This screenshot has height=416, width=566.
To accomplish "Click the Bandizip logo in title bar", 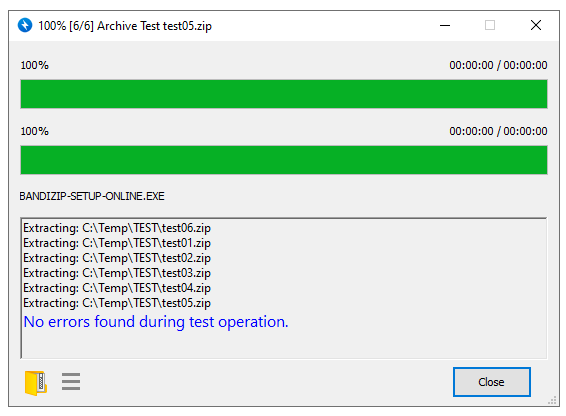I will tap(25, 25).
